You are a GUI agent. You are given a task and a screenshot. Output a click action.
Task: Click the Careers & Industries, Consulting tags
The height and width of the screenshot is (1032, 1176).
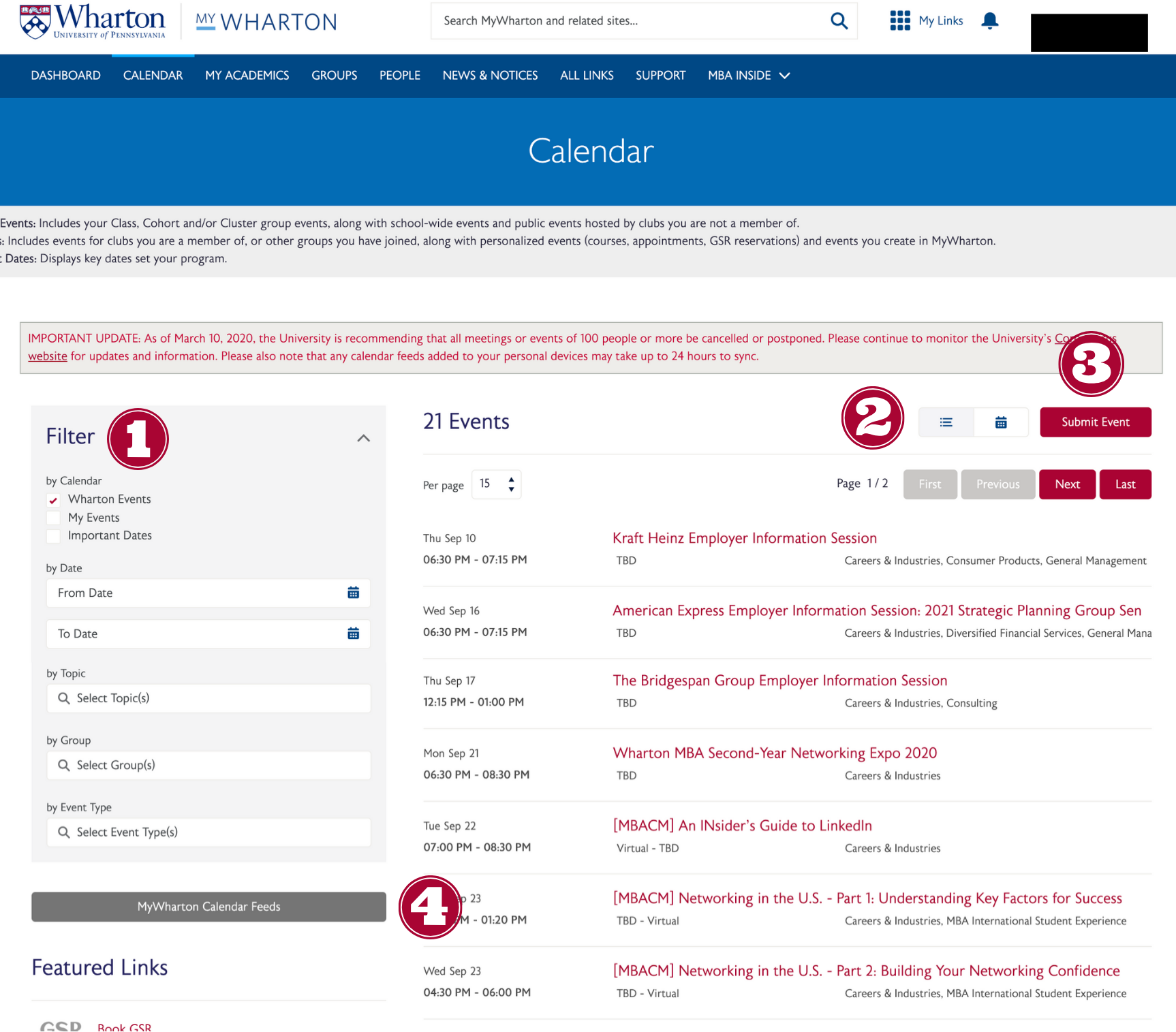[x=921, y=704]
